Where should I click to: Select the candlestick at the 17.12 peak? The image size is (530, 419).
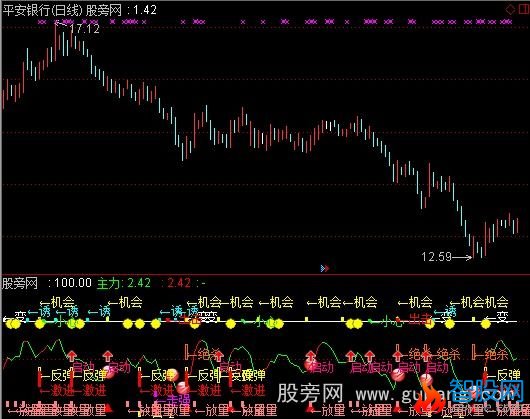click(56, 41)
